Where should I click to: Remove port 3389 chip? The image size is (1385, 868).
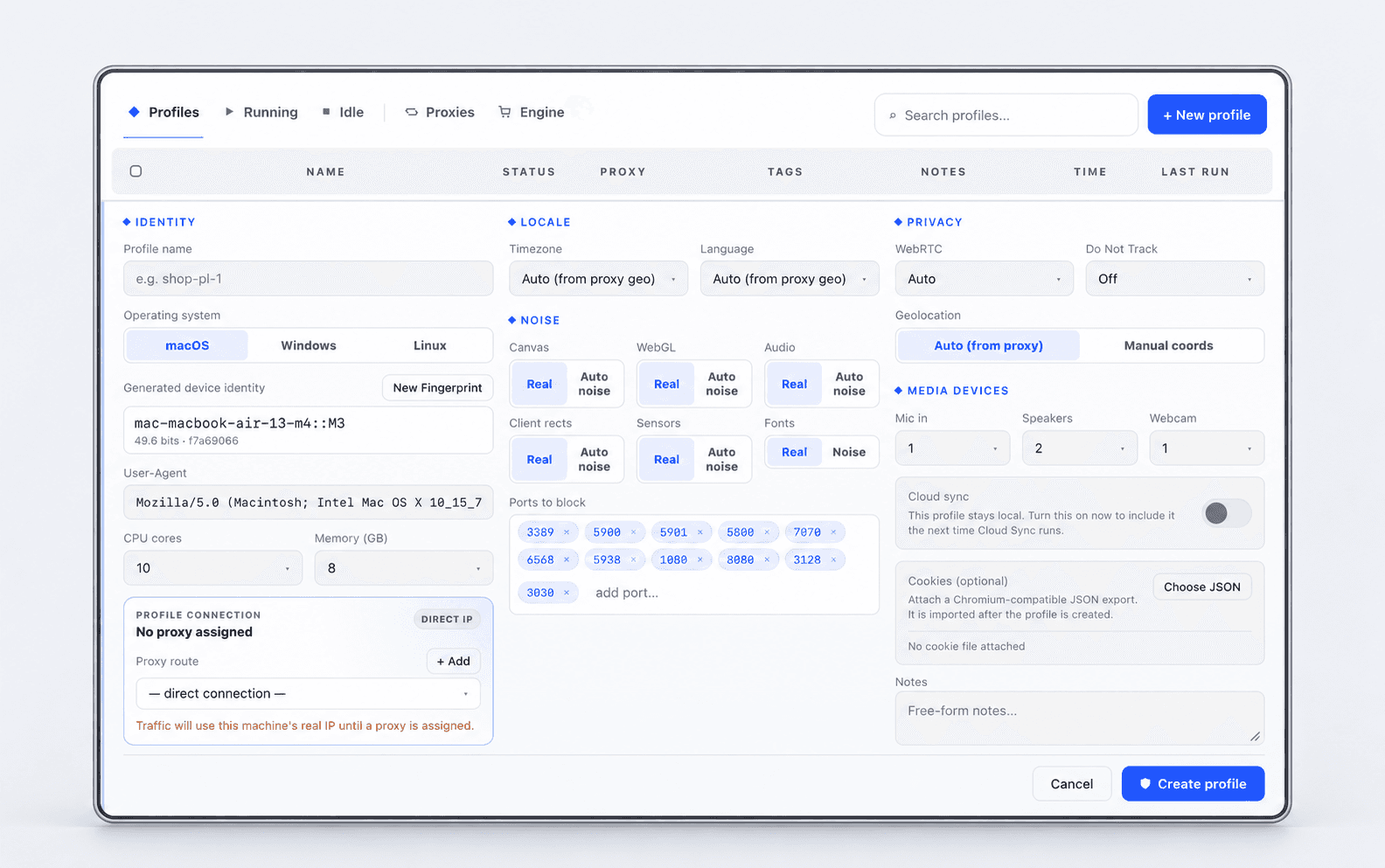(x=567, y=532)
